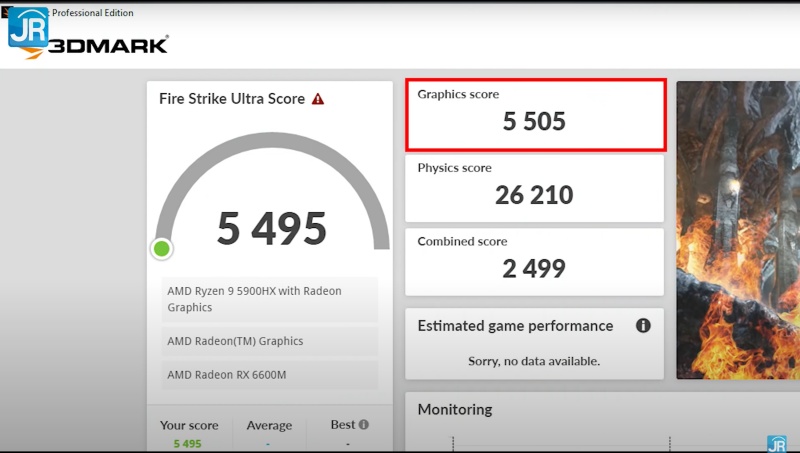Click the Physics score value 26 210
This screenshot has width=800, height=453.
534,195
